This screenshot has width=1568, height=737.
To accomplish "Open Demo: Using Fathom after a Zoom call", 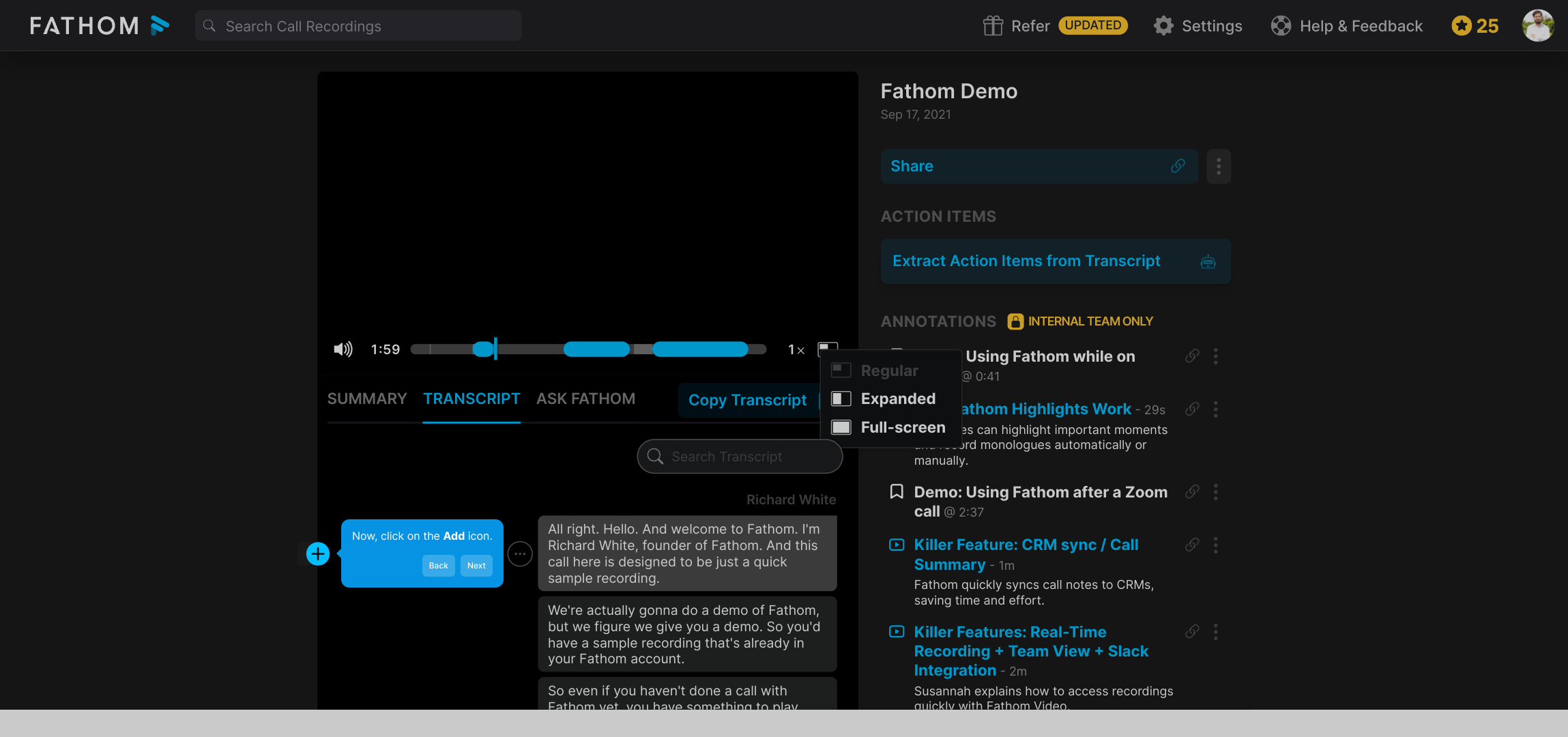I will [1041, 502].
